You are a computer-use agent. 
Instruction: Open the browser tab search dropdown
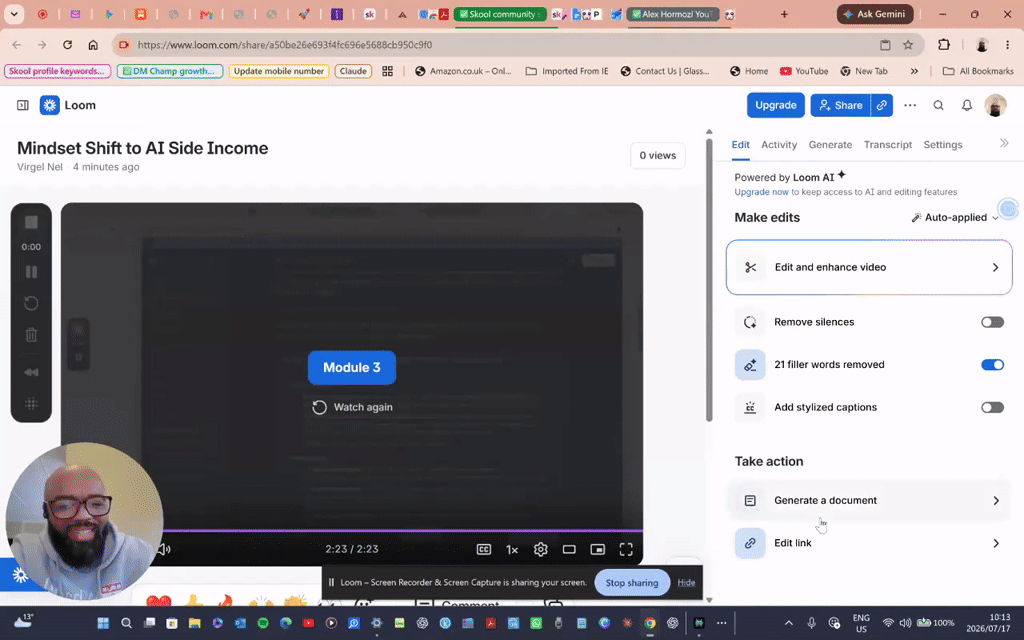14,14
